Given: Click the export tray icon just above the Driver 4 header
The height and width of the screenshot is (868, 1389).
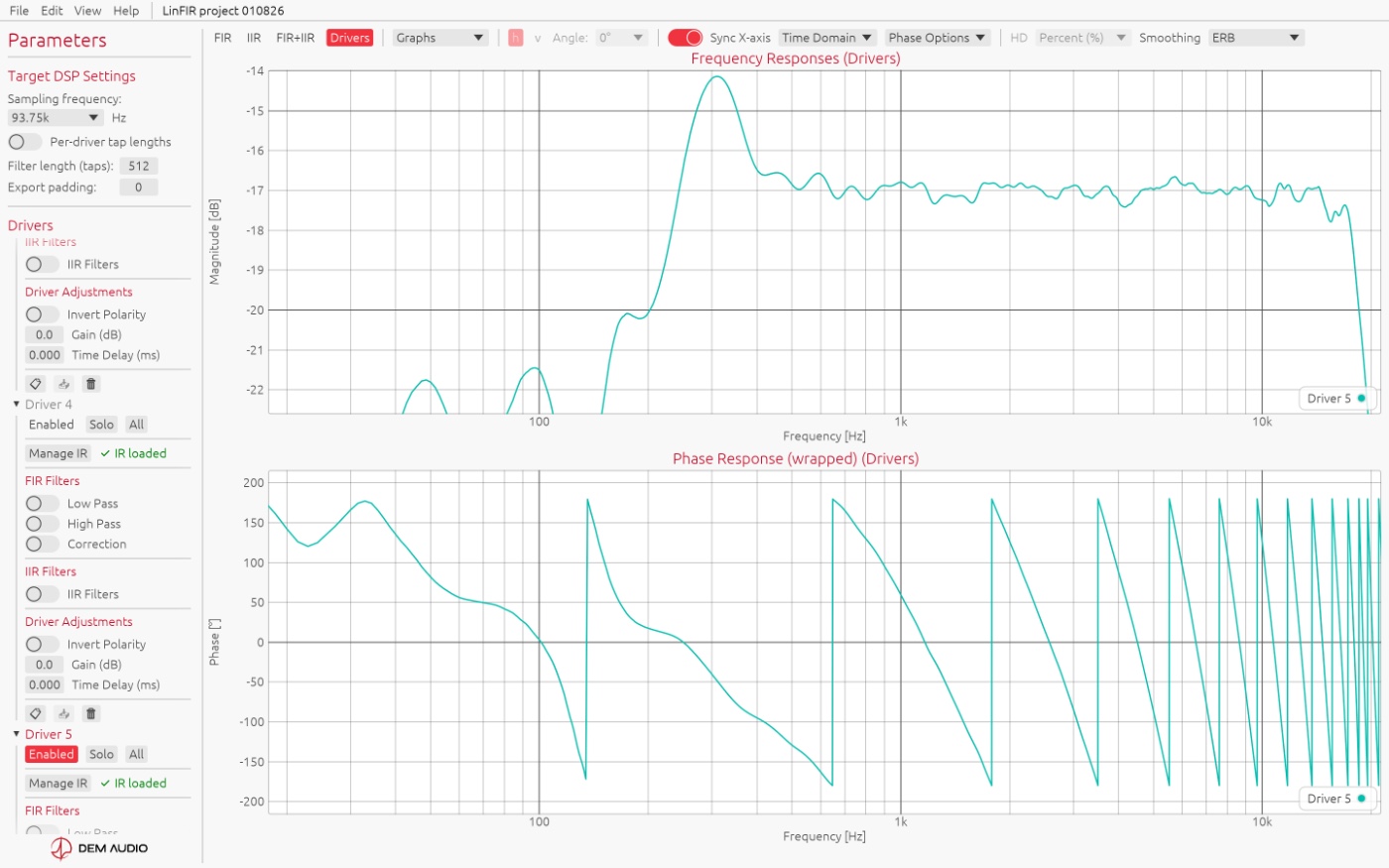Looking at the screenshot, I should [x=63, y=384].
